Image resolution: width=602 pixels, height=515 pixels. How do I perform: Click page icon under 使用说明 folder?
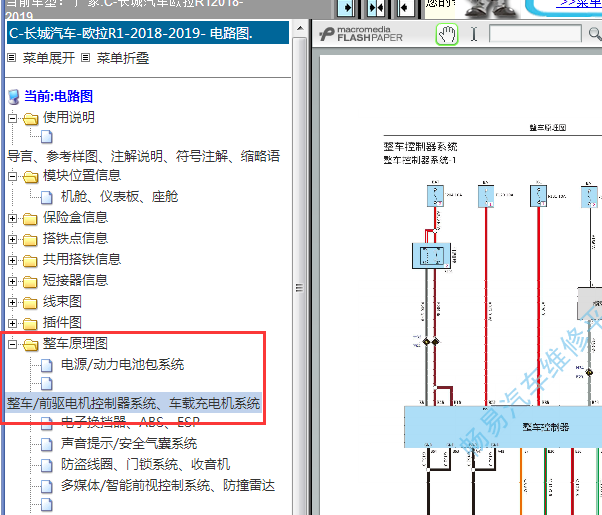[47, 136]
